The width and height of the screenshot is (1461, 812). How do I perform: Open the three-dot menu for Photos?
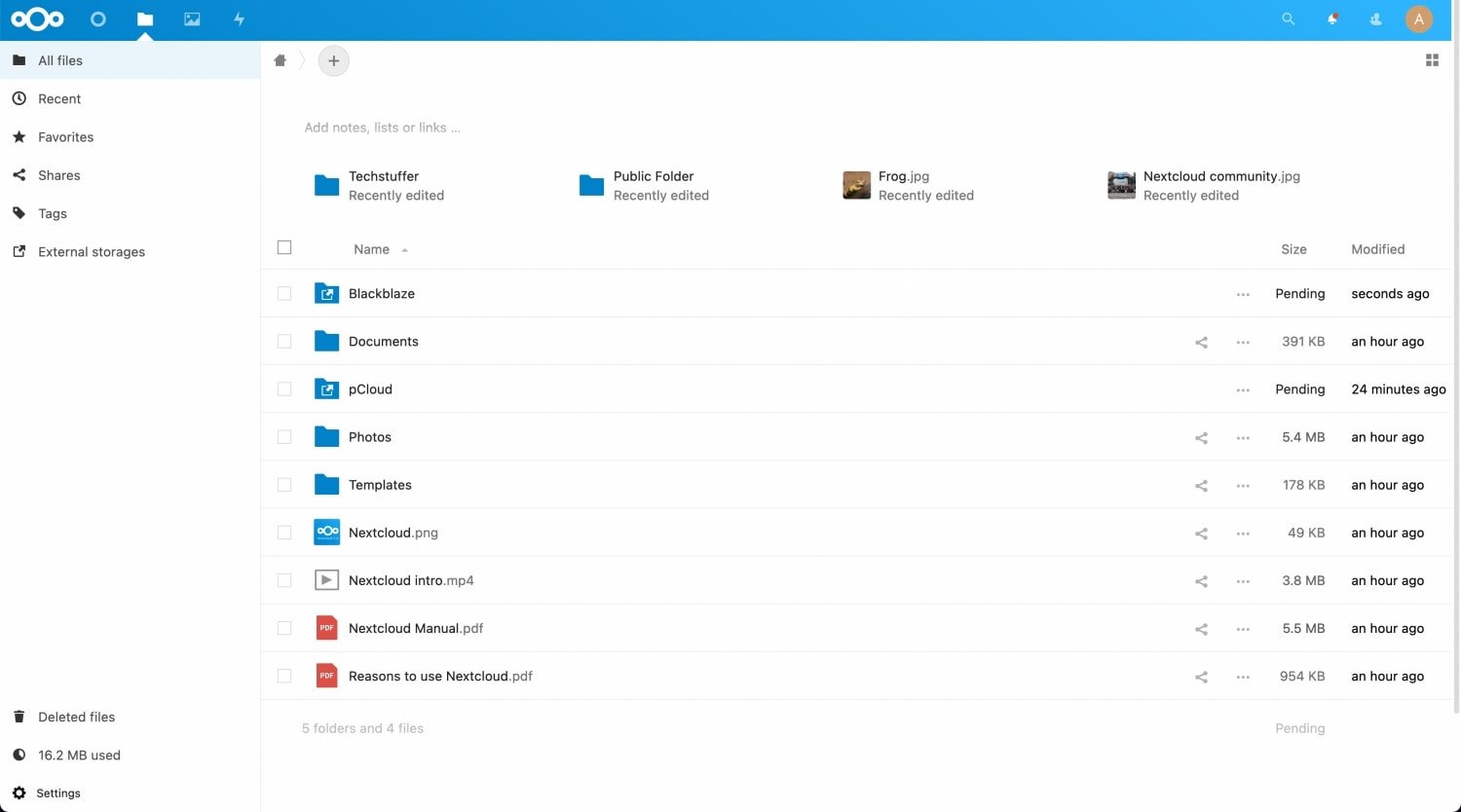click(x=1243, y=437)
